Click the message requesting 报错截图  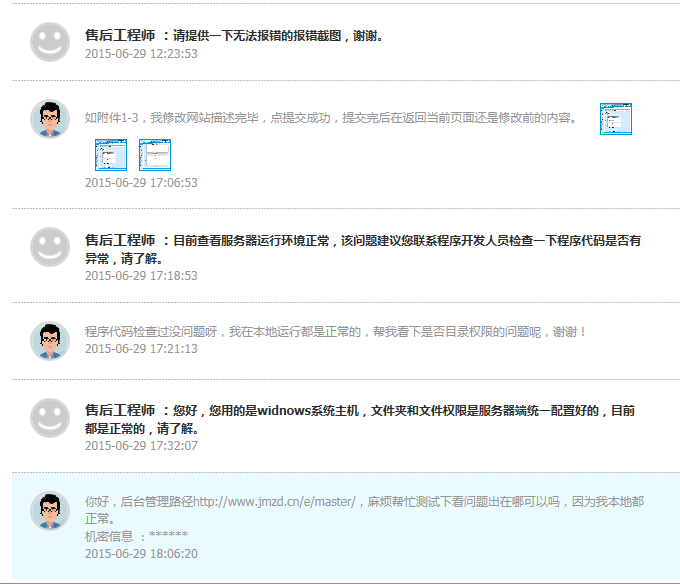(x=278, y=36)
